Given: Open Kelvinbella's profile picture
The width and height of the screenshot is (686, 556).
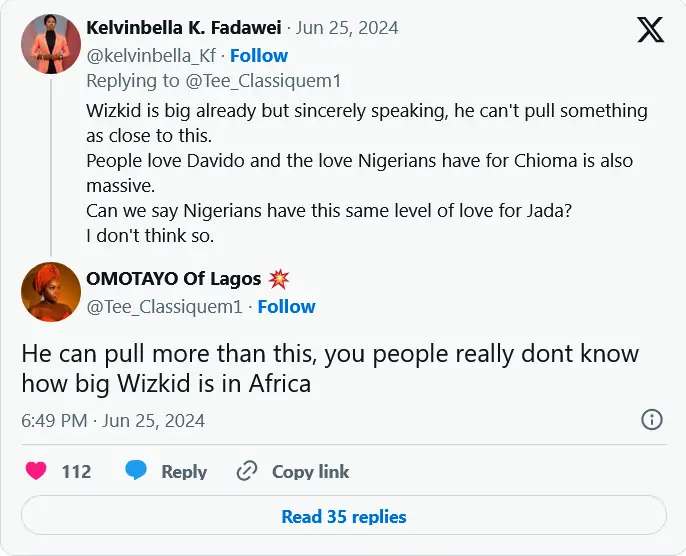Looking at the screenshot, I should coord(51,44).
